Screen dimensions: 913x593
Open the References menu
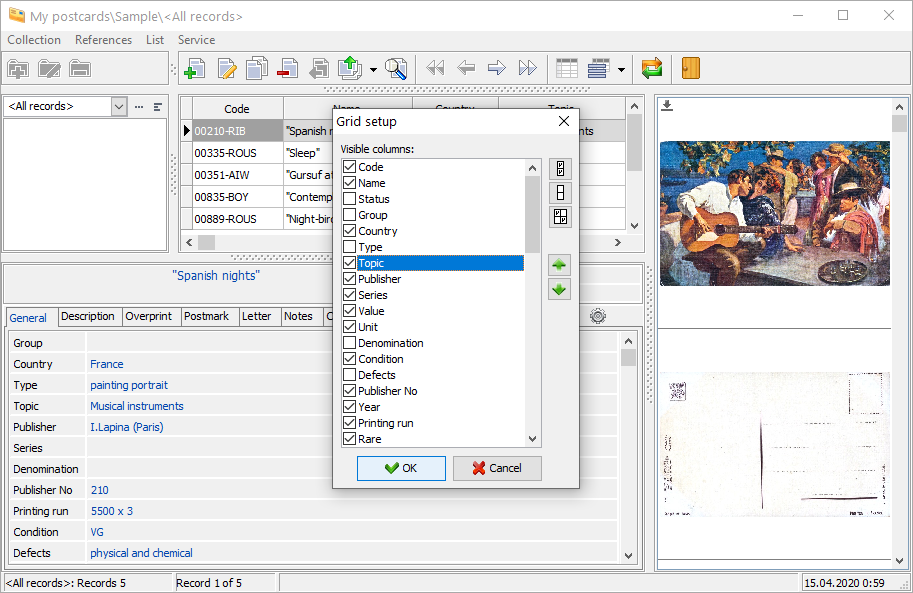[103, 40]
